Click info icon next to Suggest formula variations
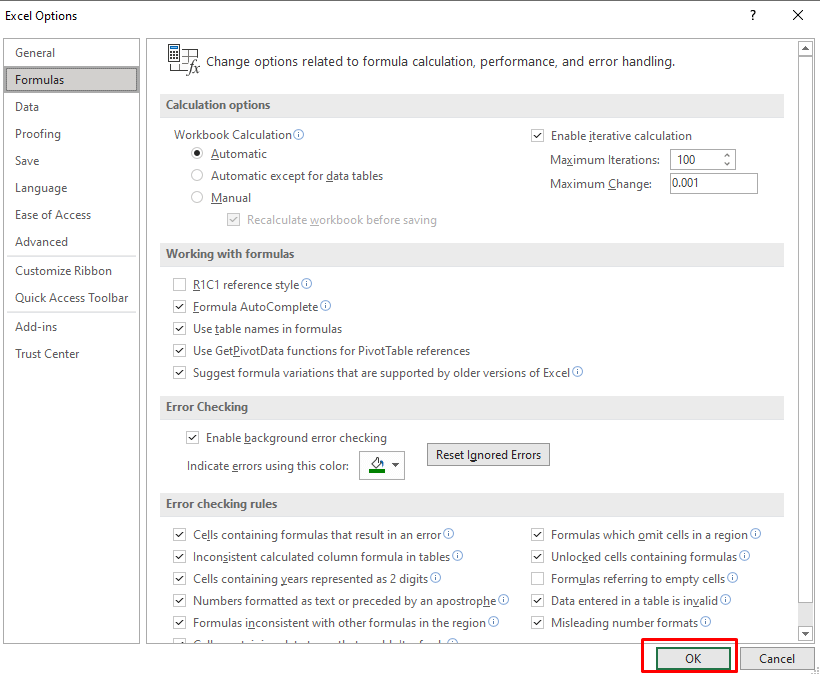The image size is (820, 674). coord(578,373)
